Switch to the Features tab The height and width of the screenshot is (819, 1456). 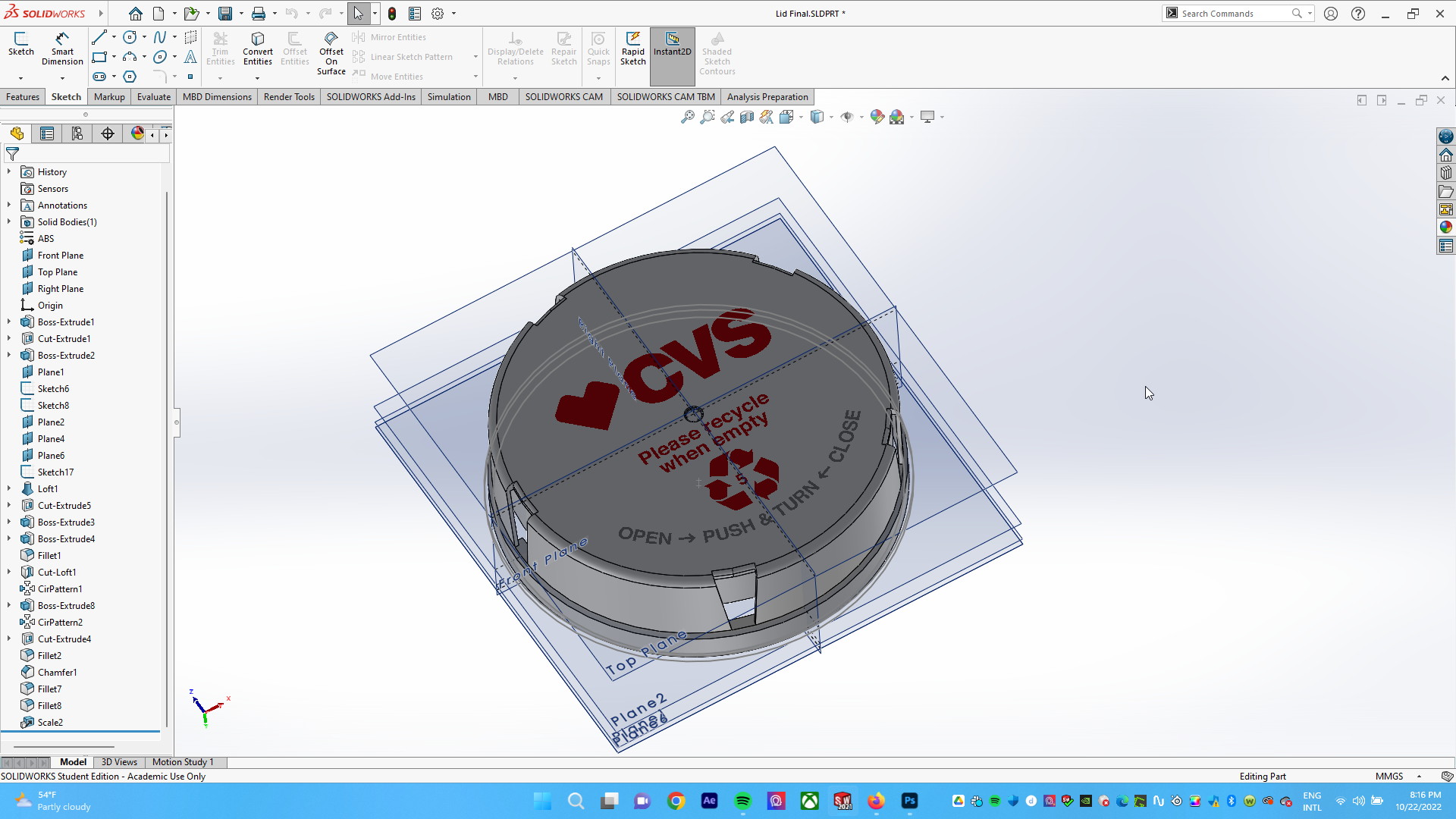(23, 97)
